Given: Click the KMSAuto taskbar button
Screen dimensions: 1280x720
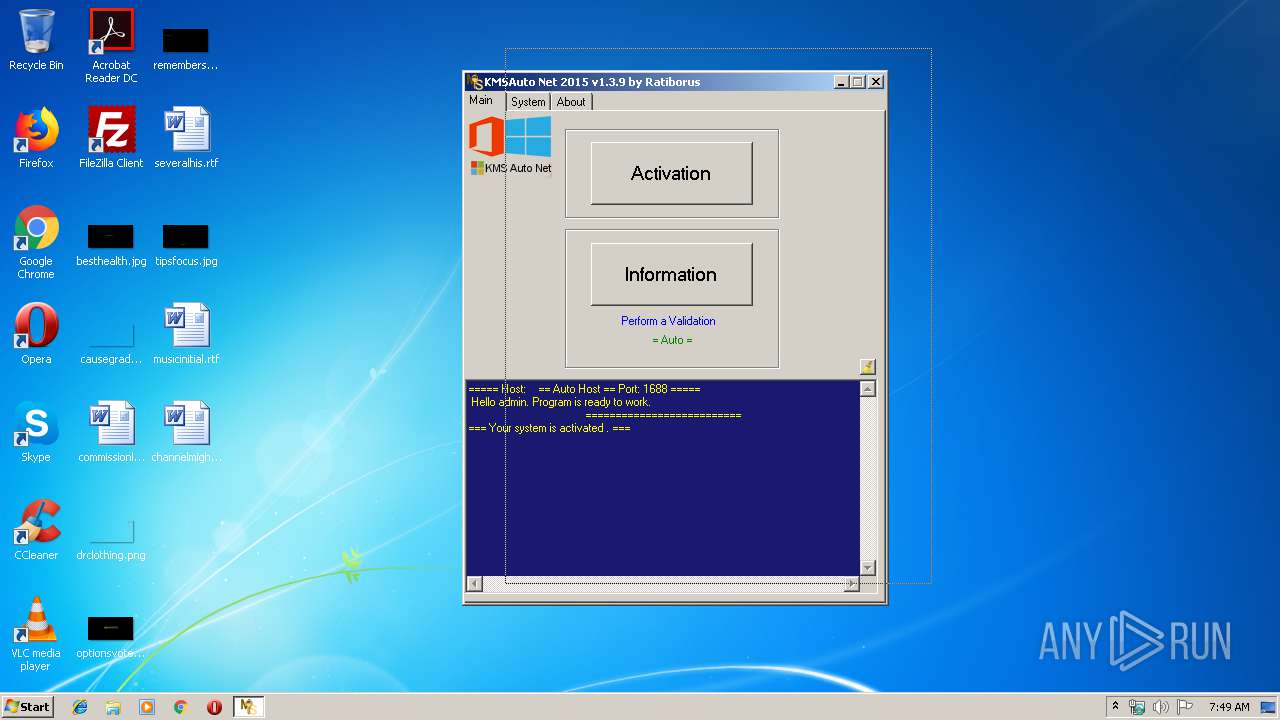Looking at the screenshot, I should [248, 707].
